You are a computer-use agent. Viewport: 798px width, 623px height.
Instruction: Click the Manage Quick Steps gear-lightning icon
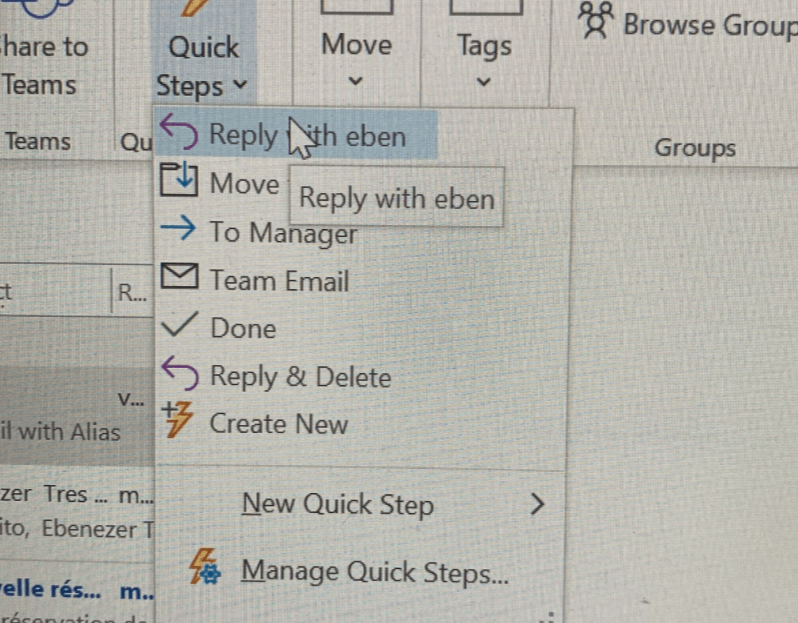tap(205, 566)
